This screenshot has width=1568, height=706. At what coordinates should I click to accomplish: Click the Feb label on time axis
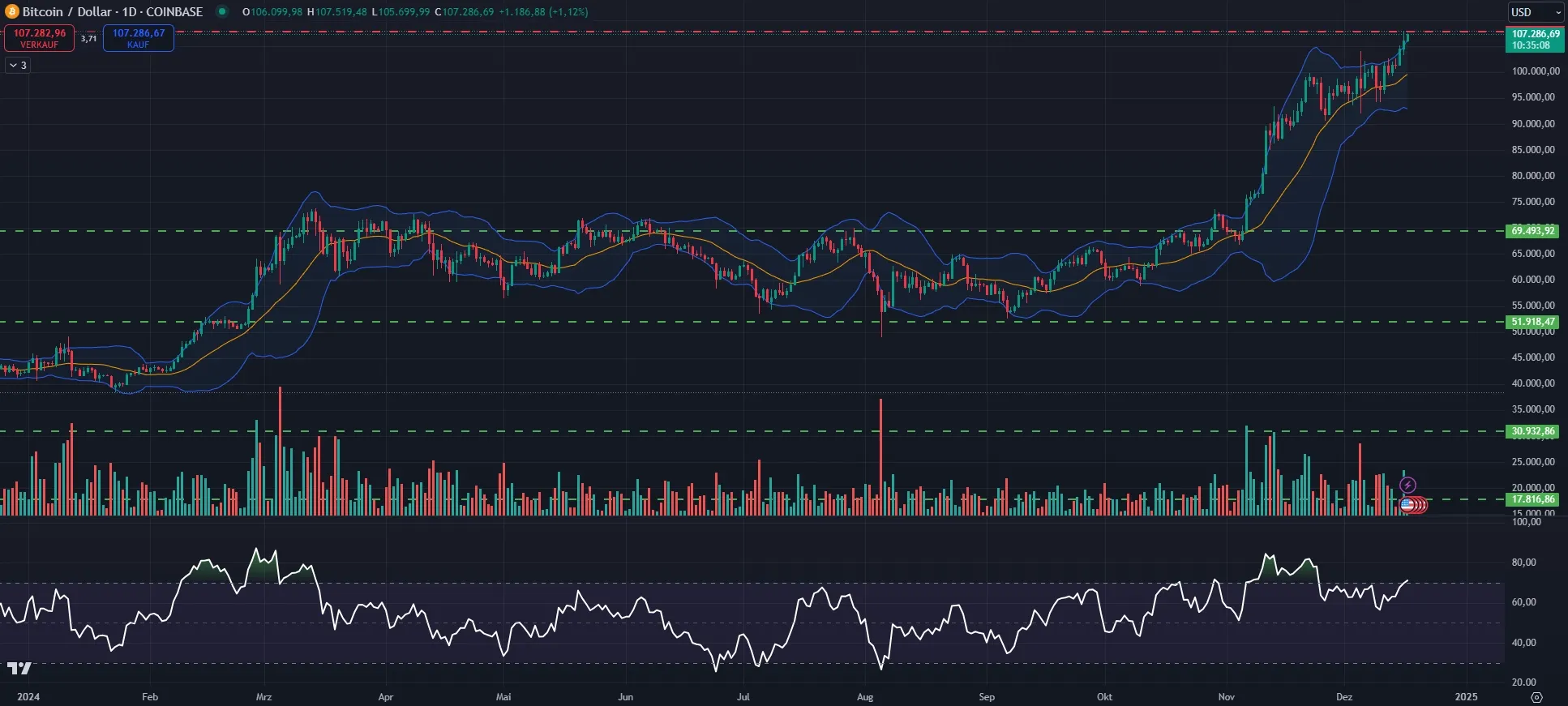pyautogui.click(x=150, y=697)
